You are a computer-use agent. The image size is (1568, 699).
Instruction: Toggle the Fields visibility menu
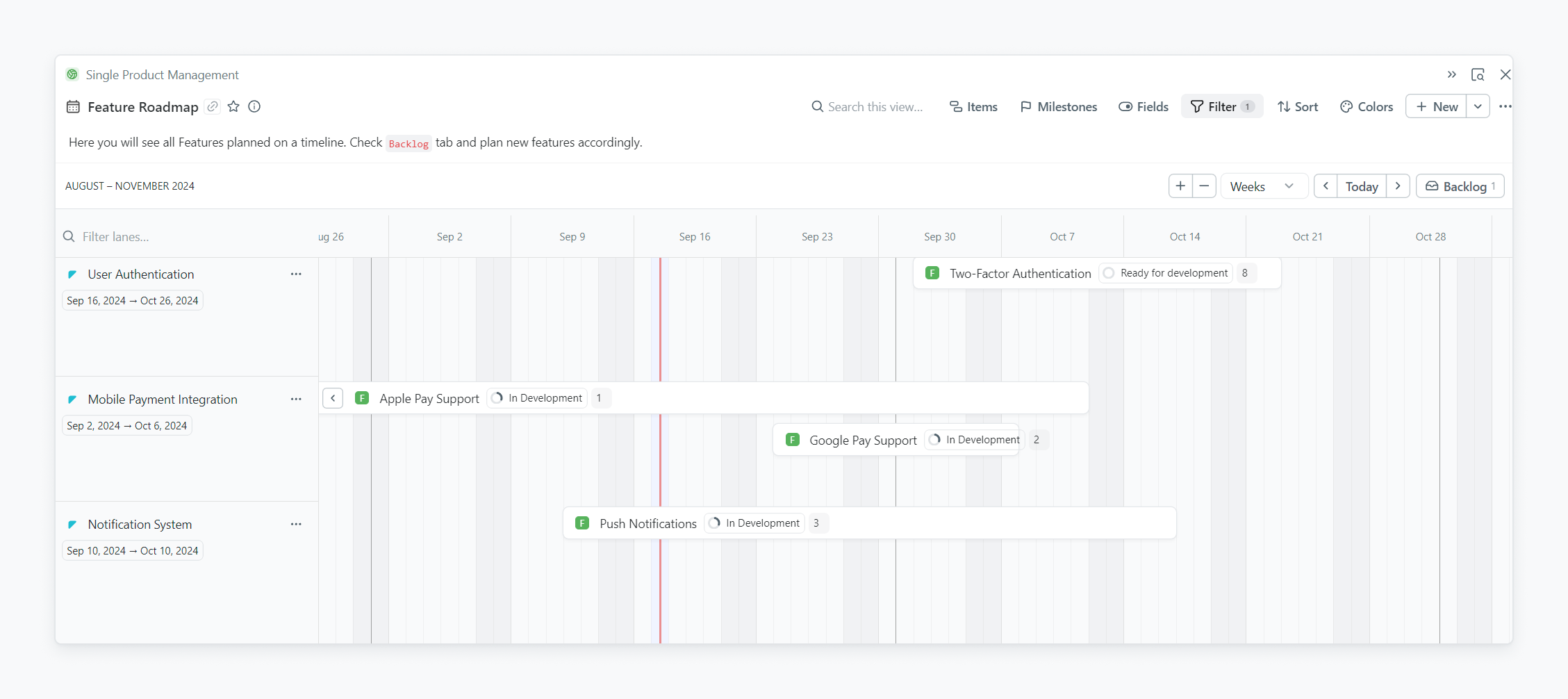pyautogui.click(x=1144, y=106)
